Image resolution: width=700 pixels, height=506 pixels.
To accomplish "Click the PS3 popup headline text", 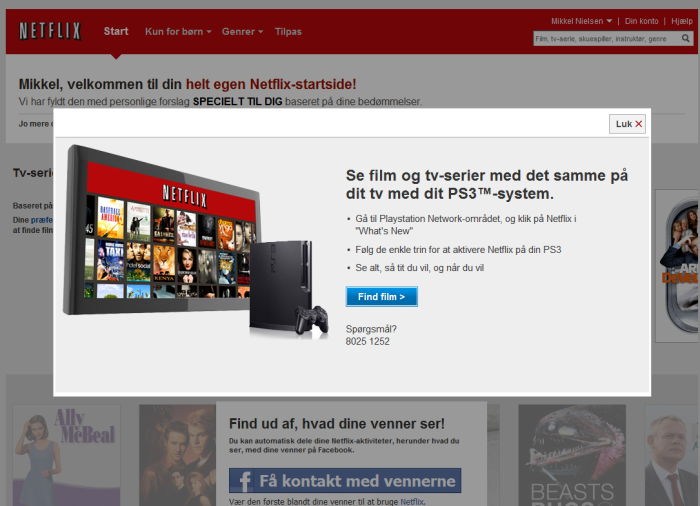I will 487,184.
